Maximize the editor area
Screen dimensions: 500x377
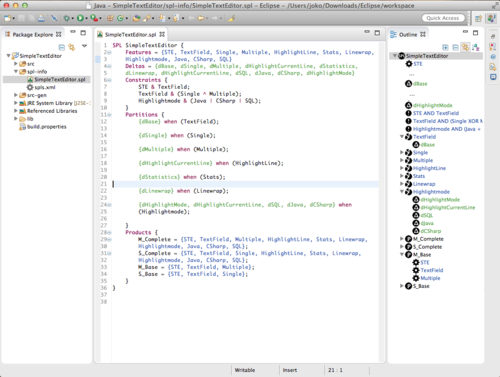click(377, 33)
